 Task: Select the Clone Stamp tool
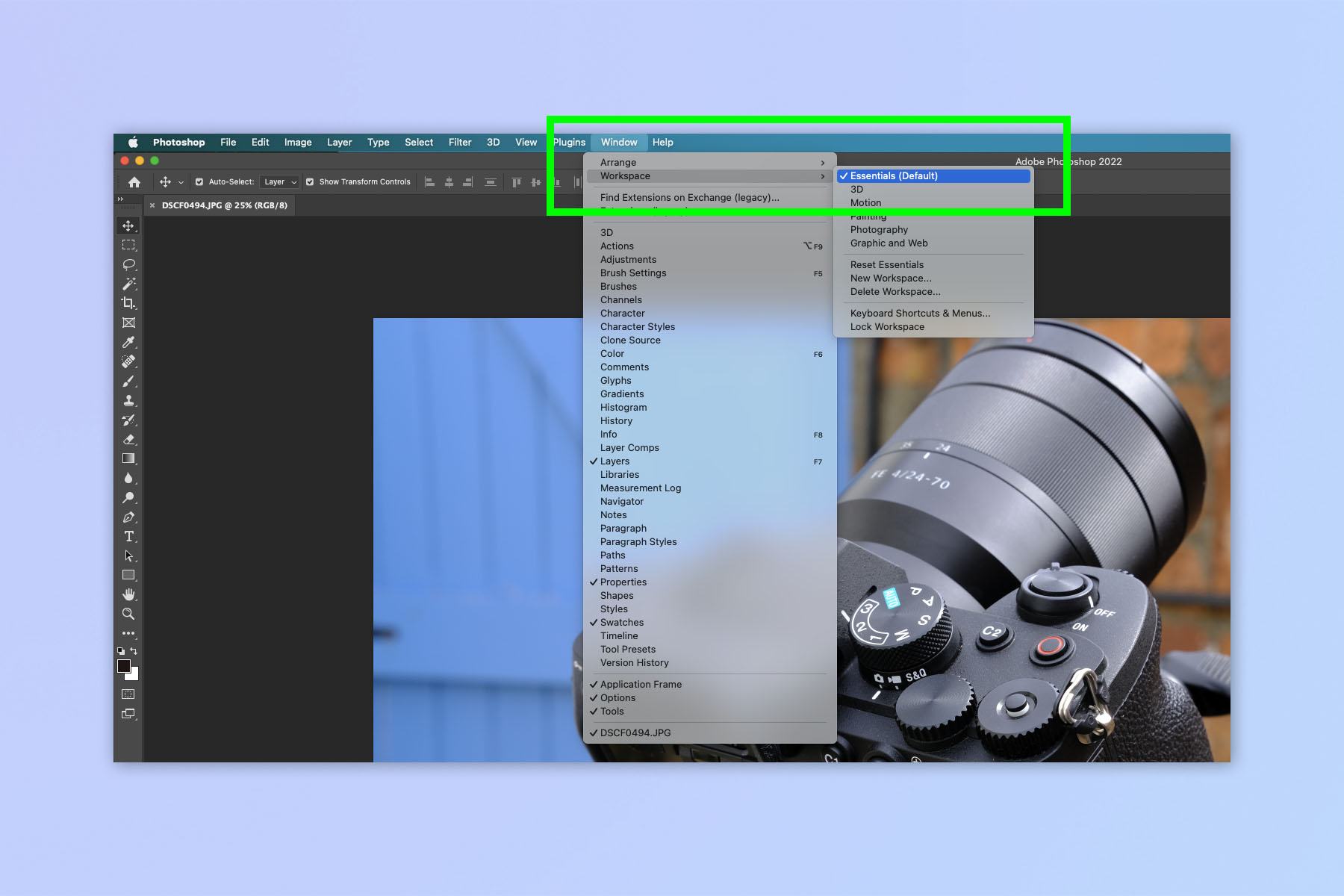coord(128,400)
